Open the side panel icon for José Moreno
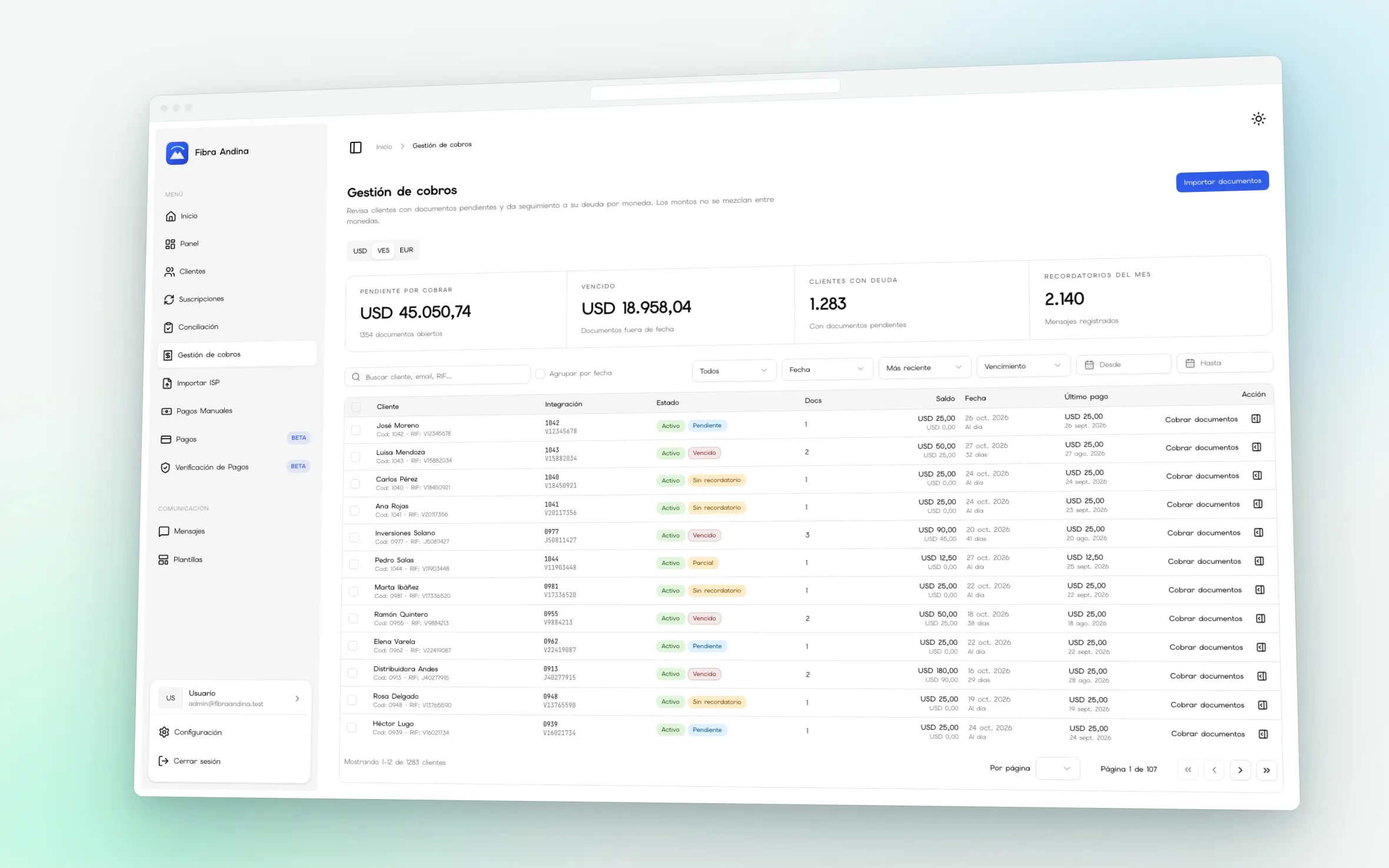The image size is (1389, 868). pyautogui.click(x=1256, y=418)
